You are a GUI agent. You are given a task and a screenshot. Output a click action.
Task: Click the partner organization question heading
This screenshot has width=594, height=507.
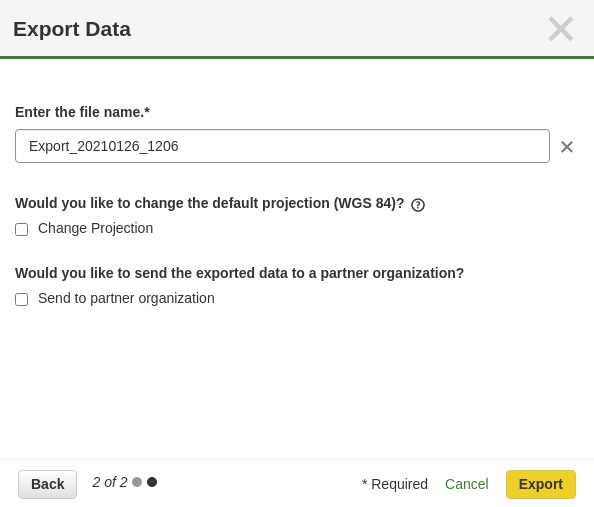(x=239, y=273)
